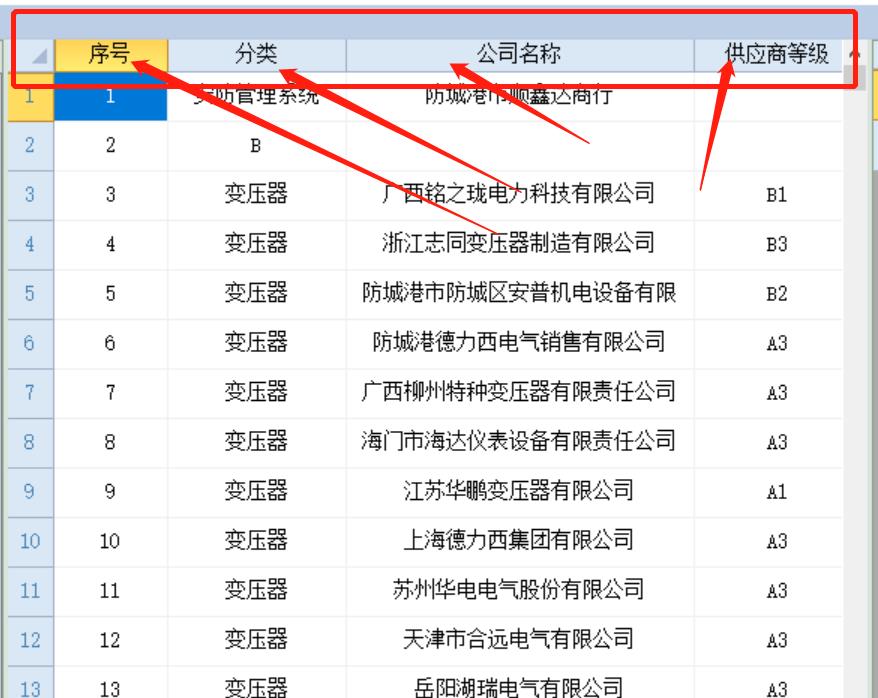Select row header 12

(x=30, y=640)
